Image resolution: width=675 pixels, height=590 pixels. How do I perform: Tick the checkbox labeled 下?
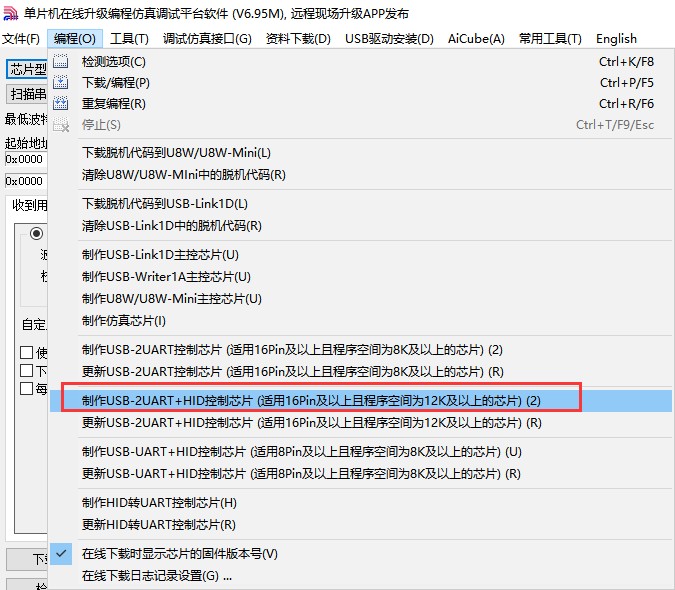[27, 371]
